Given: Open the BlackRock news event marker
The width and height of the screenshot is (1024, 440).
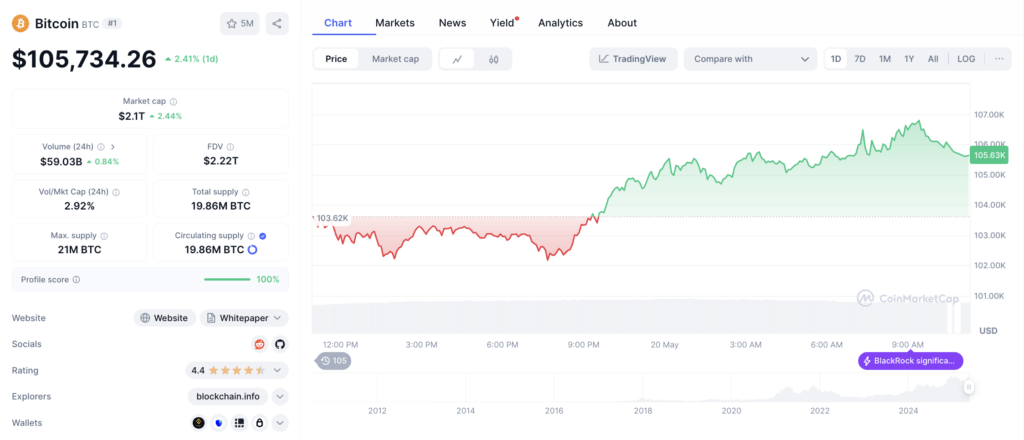Looking at the screenshot, I should [x=910, y=360].
